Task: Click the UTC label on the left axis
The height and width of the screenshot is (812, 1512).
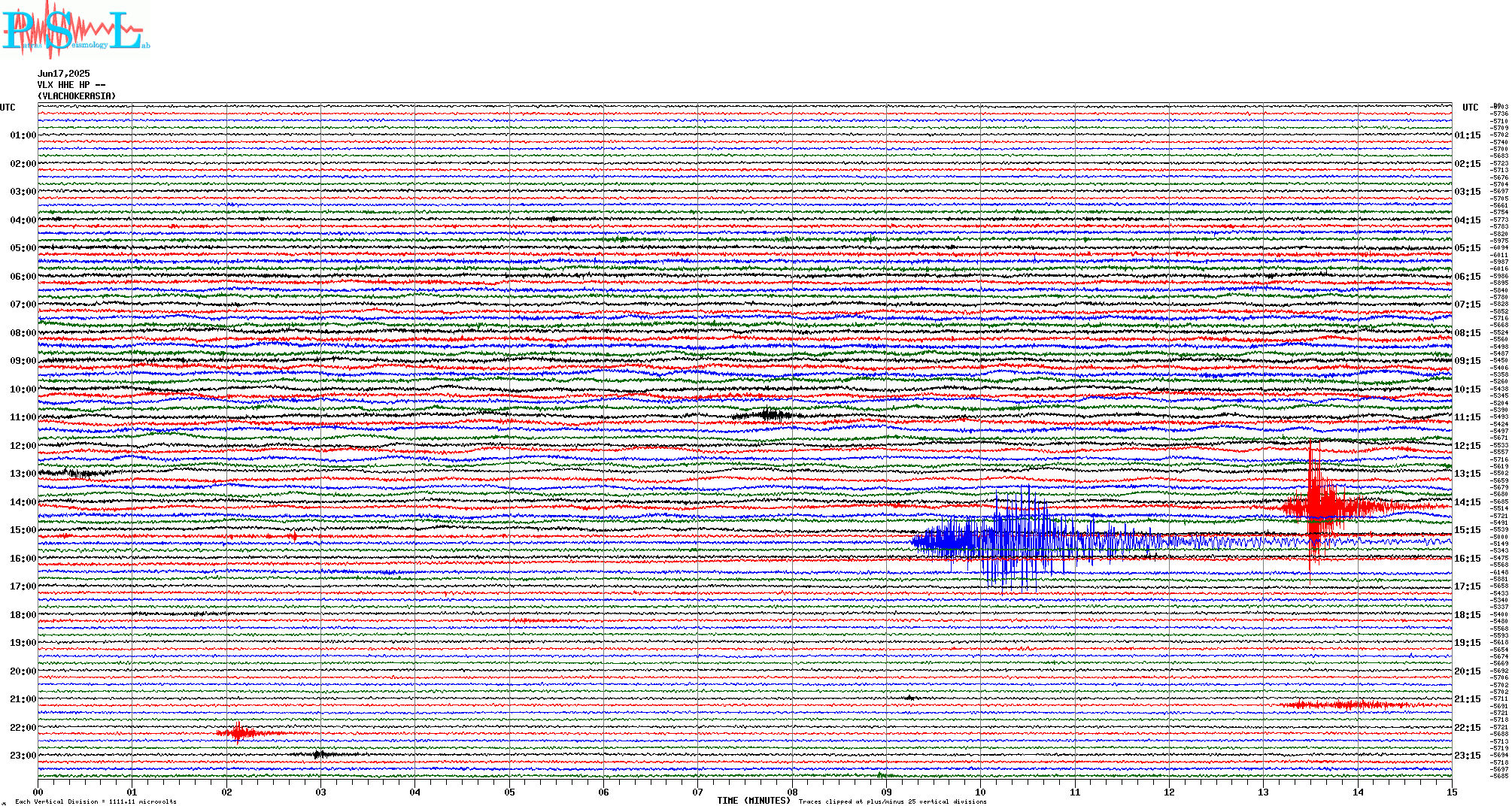Action: (8, 108)
